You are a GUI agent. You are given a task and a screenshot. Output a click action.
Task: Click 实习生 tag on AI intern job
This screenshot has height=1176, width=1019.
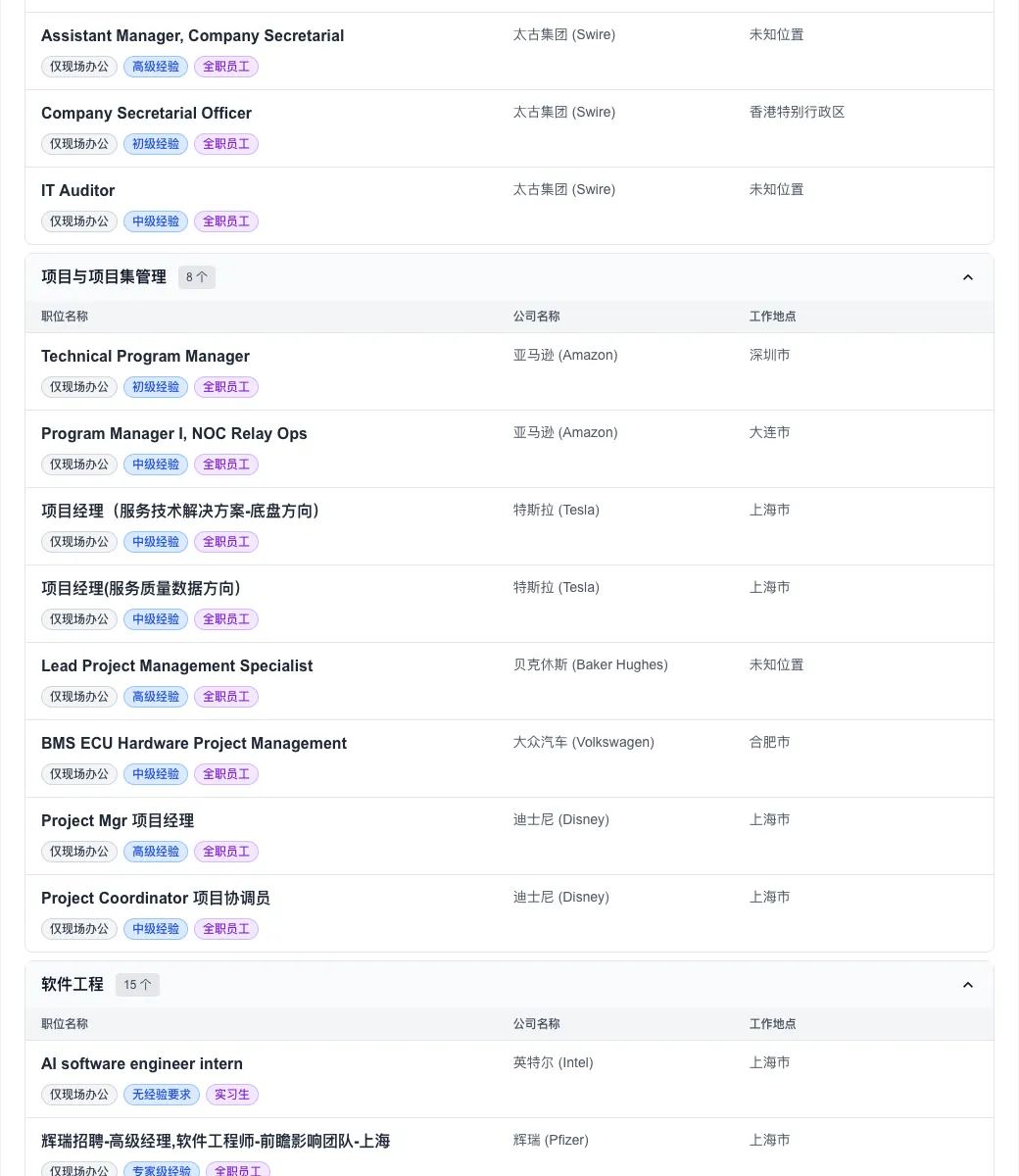pyautogui.click(x=232, y=1095)
